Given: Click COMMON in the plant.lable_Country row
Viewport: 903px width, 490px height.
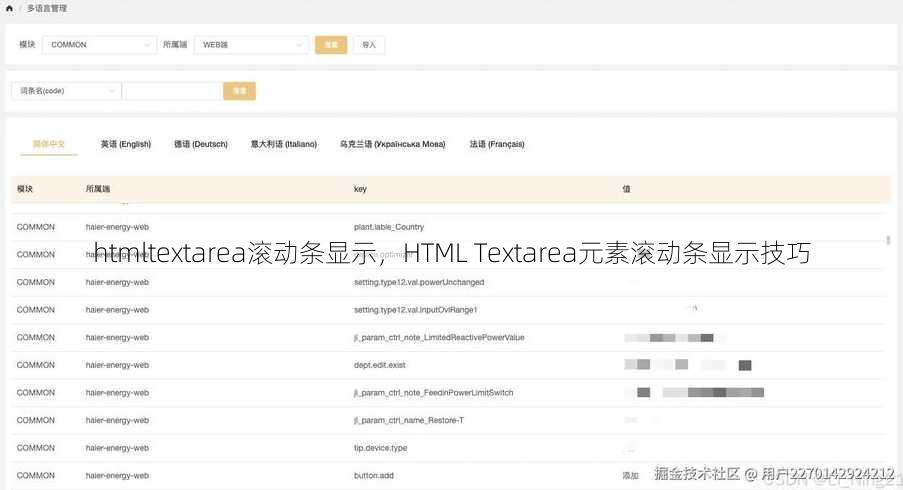Looking at the screenshot, I should (36, 227).
